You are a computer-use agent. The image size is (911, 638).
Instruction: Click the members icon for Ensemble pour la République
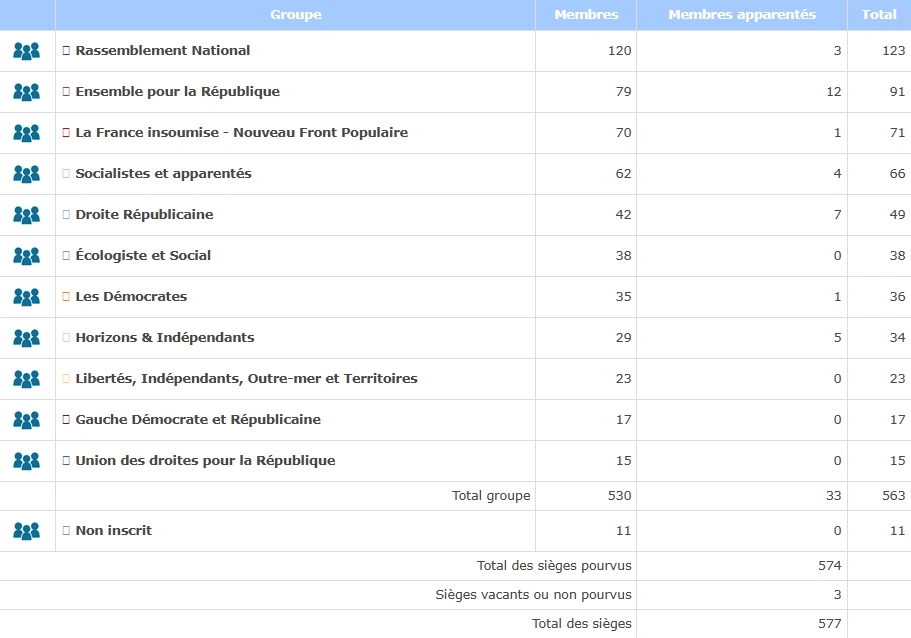point(27,92)
